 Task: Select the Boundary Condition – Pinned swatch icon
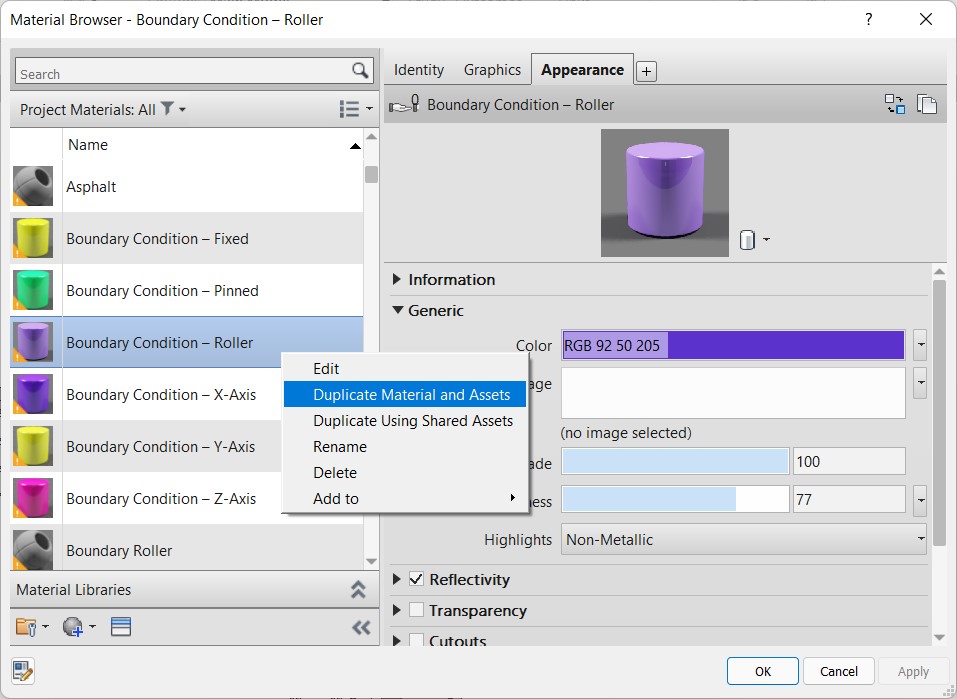[33, 290]
